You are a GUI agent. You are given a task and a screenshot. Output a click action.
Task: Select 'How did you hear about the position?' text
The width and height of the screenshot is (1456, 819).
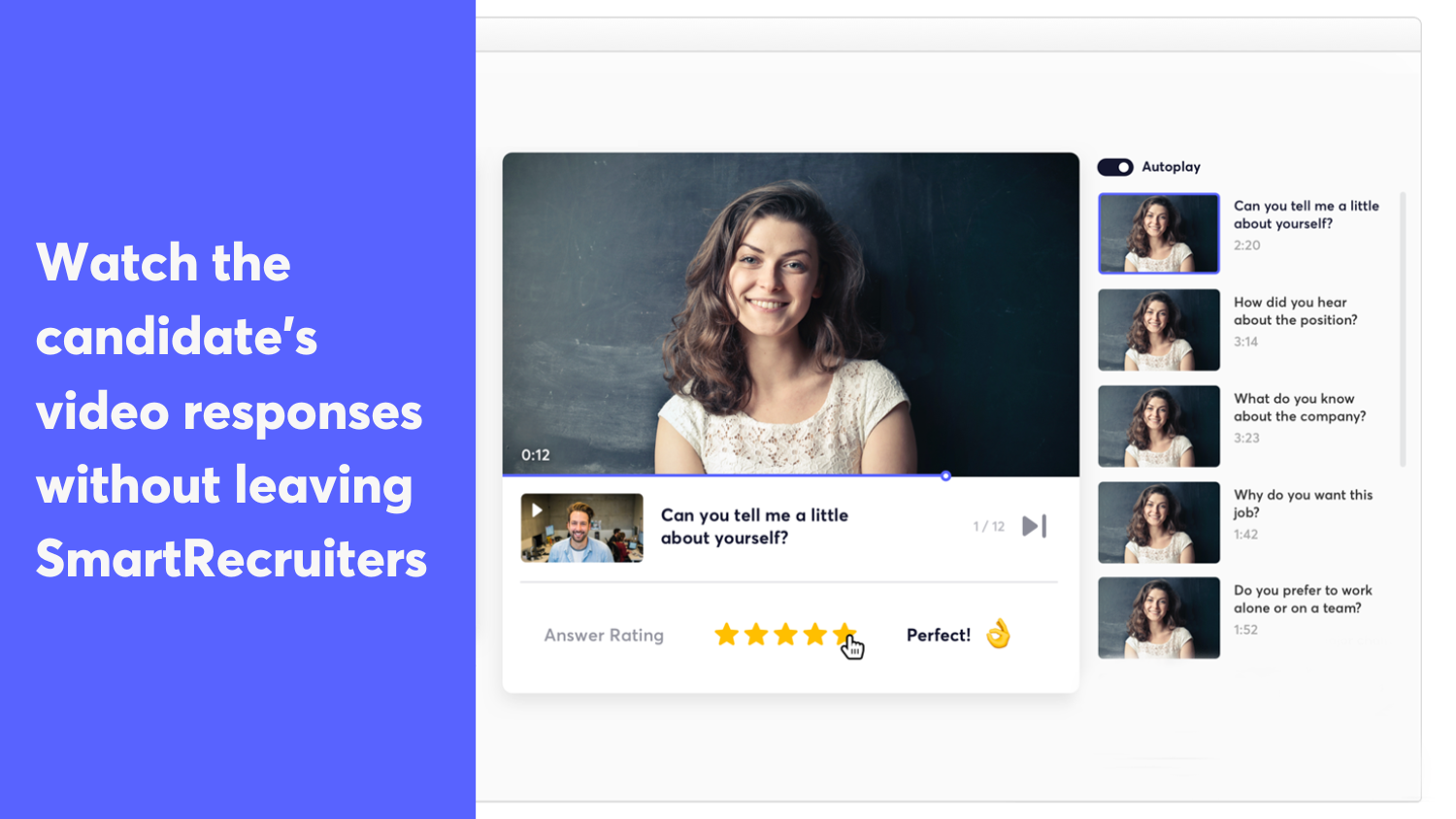1295,311
